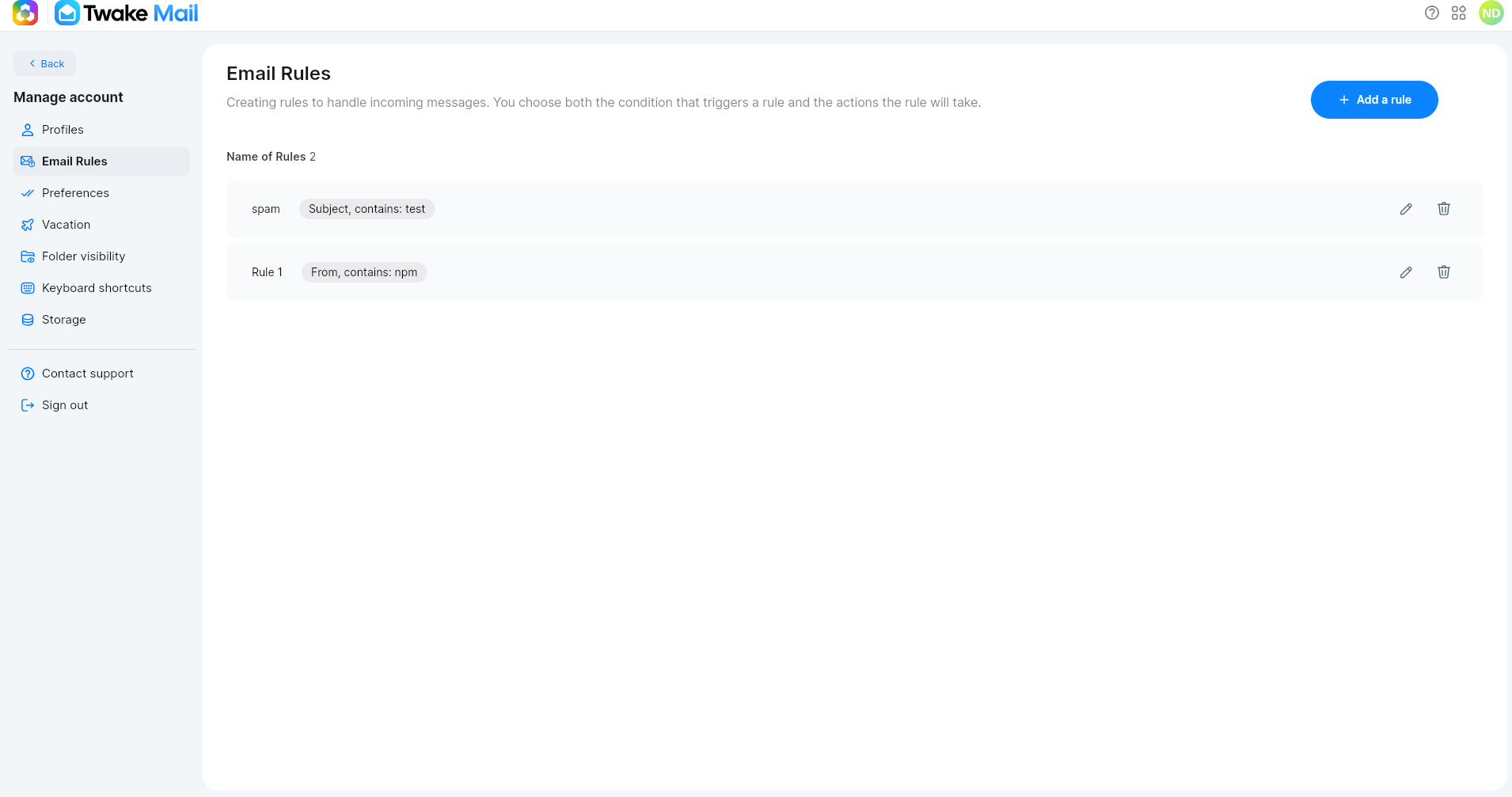Open the help question mark icon in header
The image size is (1512, 797).
(x=1431, y=13)
